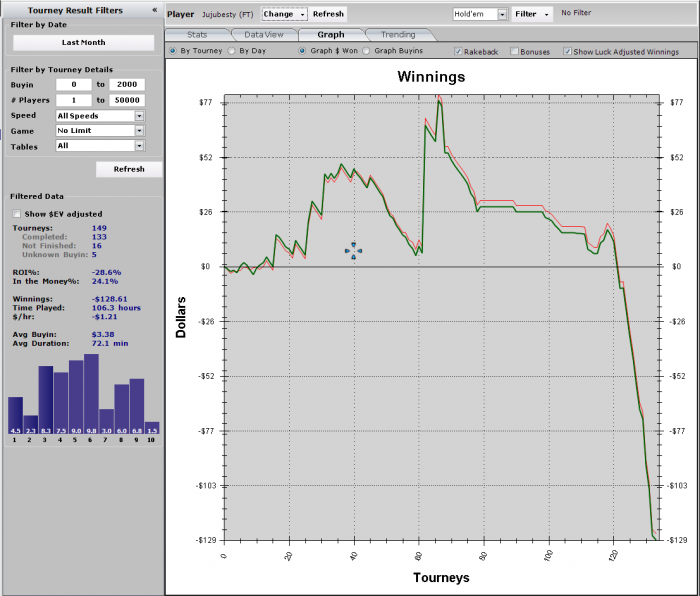
Task: Switch to the Stats tab
Action: point(197,34)
